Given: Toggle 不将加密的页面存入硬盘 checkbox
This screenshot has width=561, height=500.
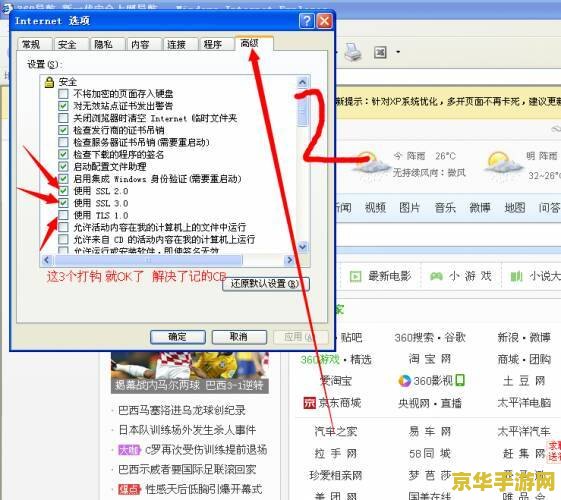Looking at the screenshot, I should pos(63,94).
